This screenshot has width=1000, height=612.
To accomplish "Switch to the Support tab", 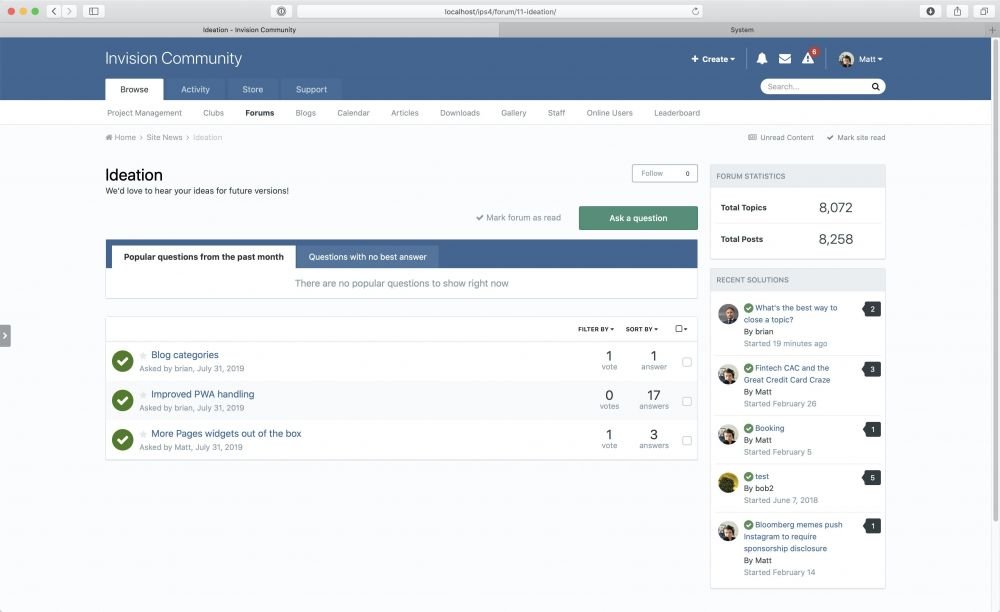I will [311, 89].
